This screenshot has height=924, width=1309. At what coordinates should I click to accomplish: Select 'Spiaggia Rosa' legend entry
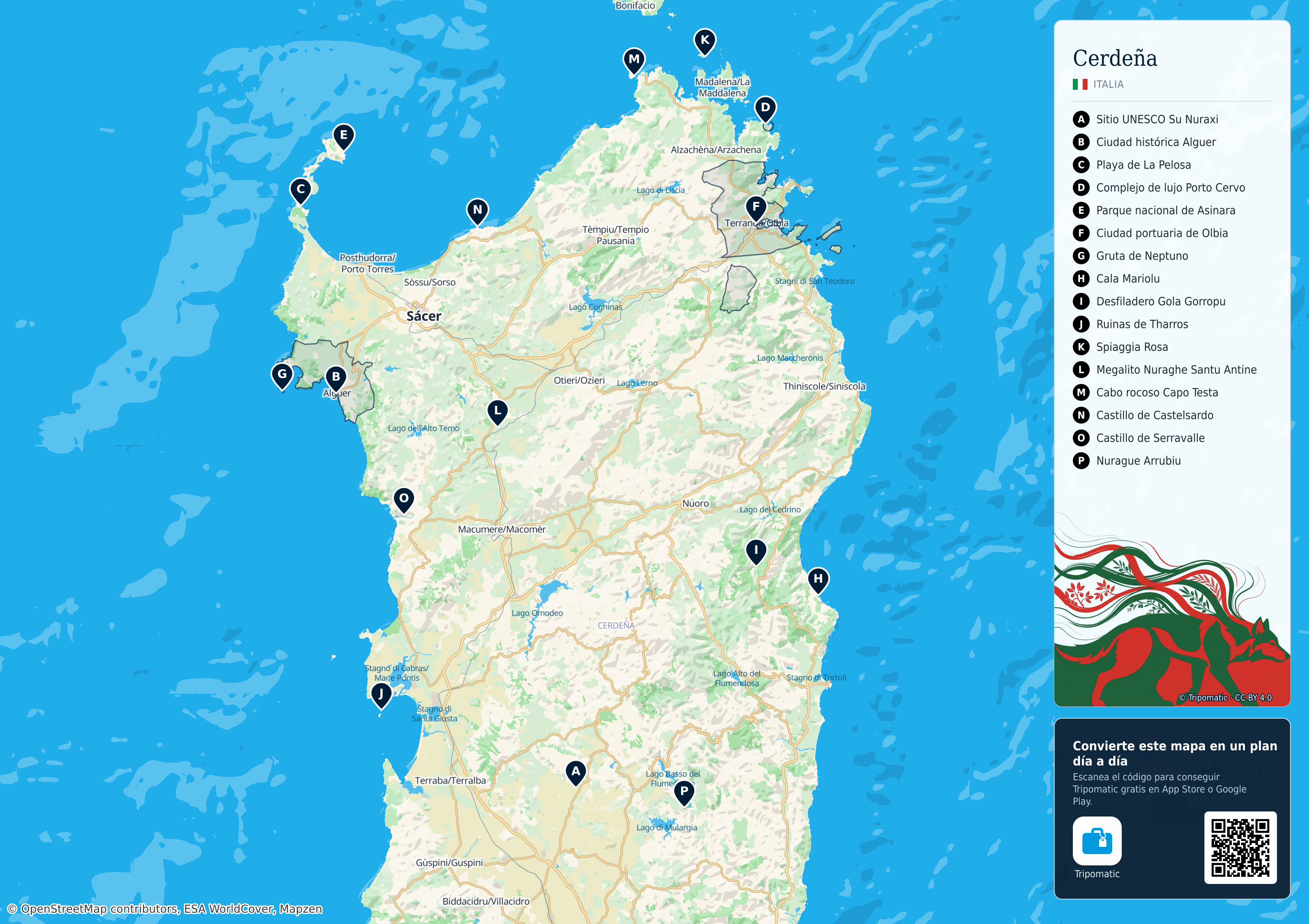pos(1132,347)
